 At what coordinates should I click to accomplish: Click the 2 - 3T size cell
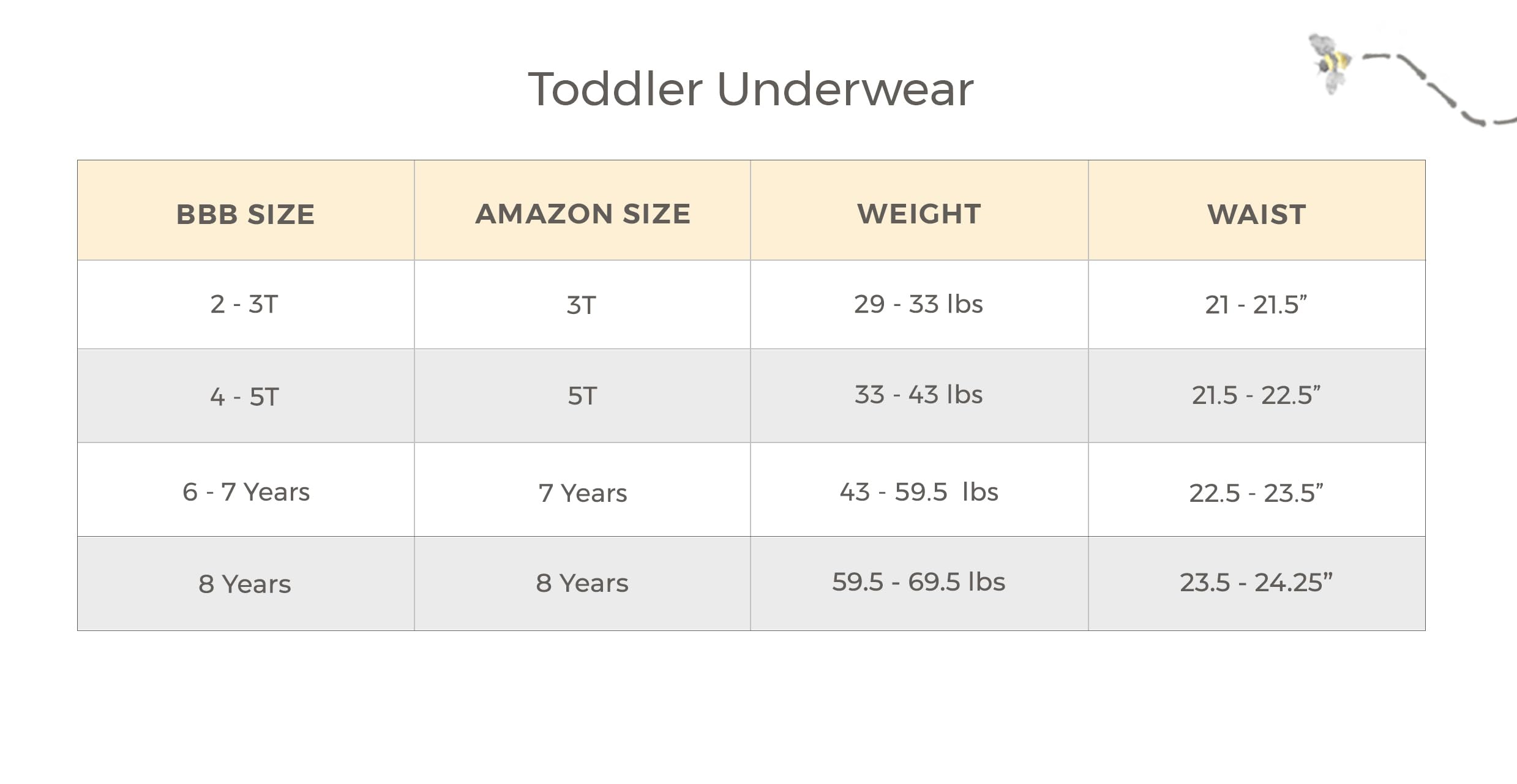(x=245, y=305)
